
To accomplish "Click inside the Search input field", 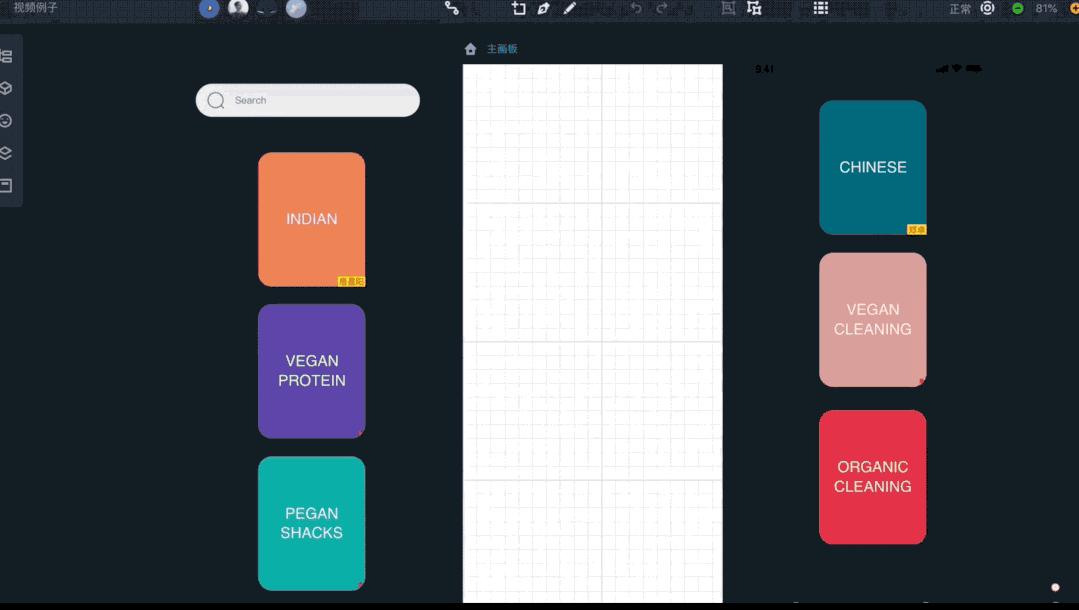I will (308, 101).
